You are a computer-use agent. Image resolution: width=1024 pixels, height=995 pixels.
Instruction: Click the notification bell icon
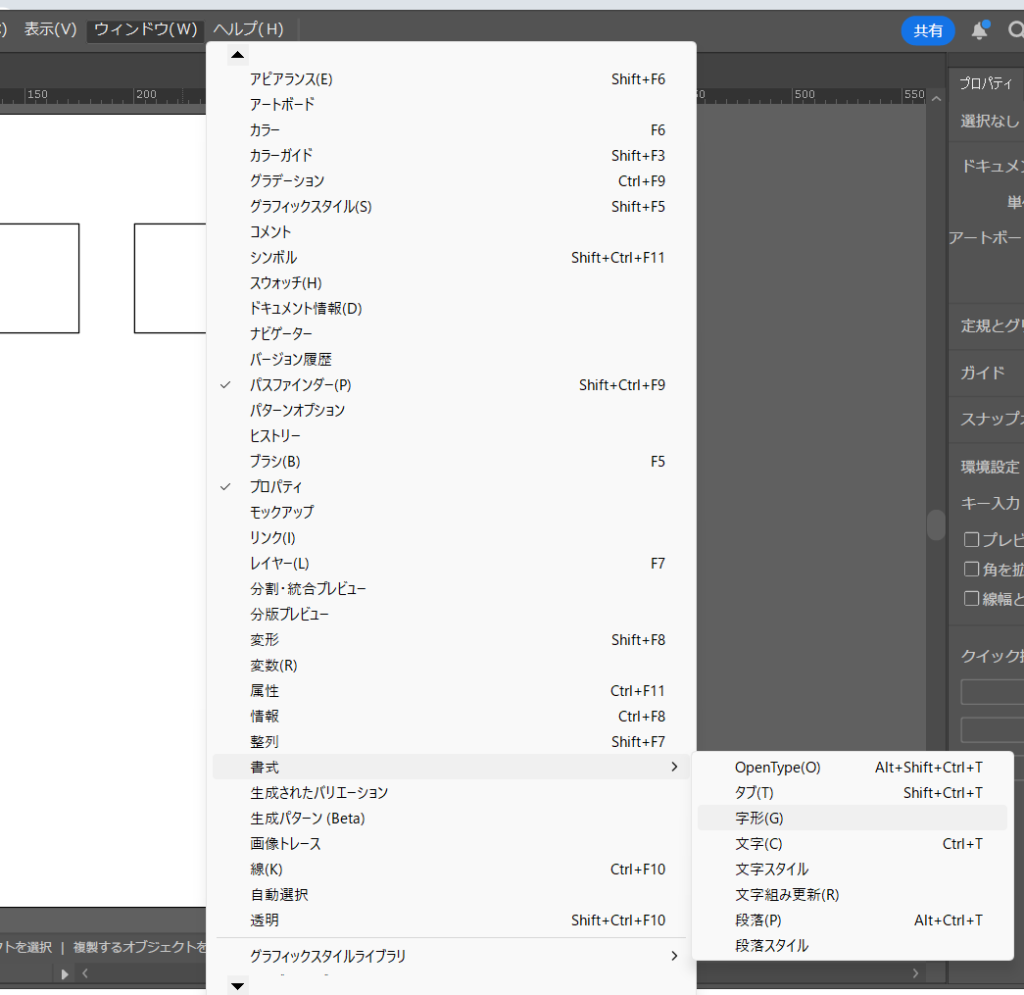(x=979, y=31)
